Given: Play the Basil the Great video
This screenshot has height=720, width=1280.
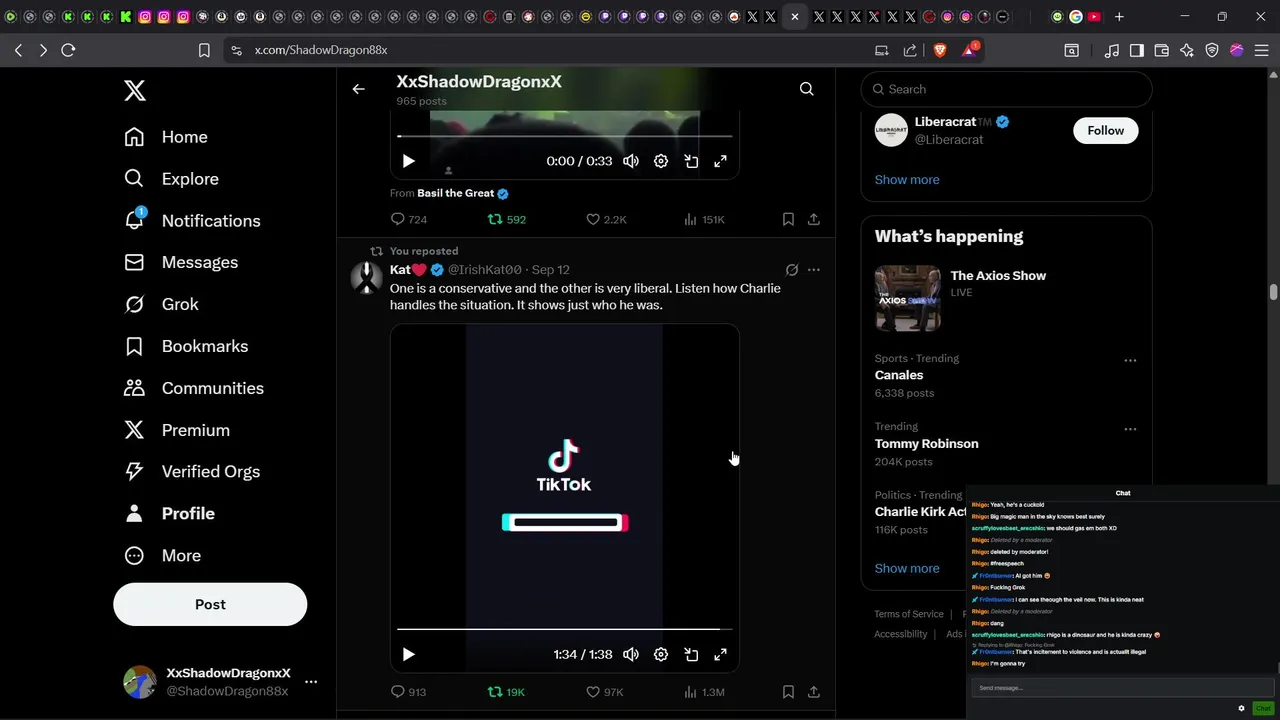Looking at the screenshot, I should pos(408,161).
